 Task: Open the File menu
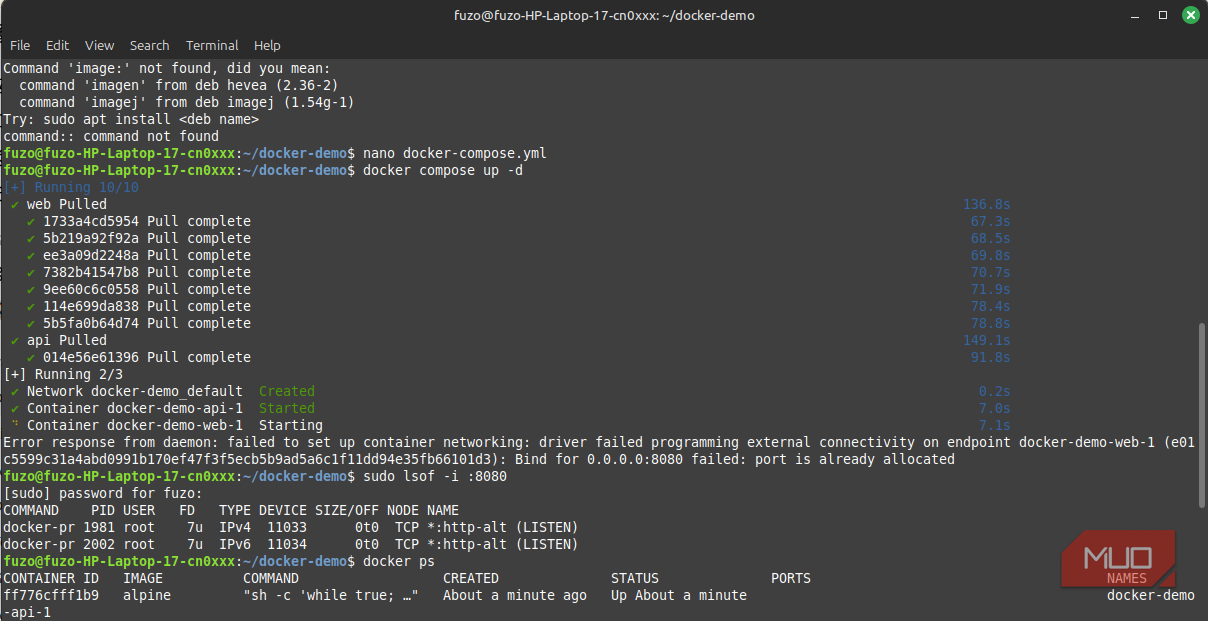point(20,45)
